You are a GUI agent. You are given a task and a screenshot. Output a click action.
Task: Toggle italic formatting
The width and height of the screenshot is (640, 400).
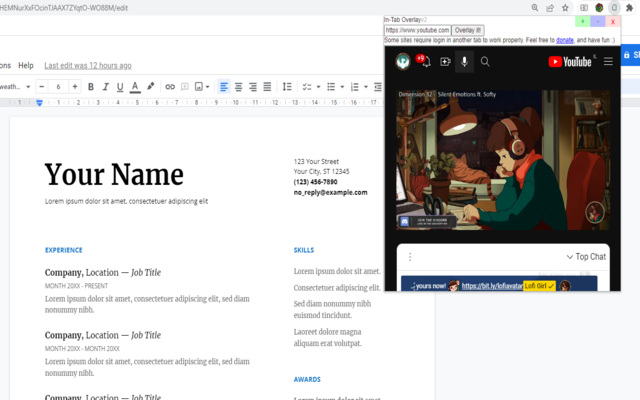click(106, 87)
